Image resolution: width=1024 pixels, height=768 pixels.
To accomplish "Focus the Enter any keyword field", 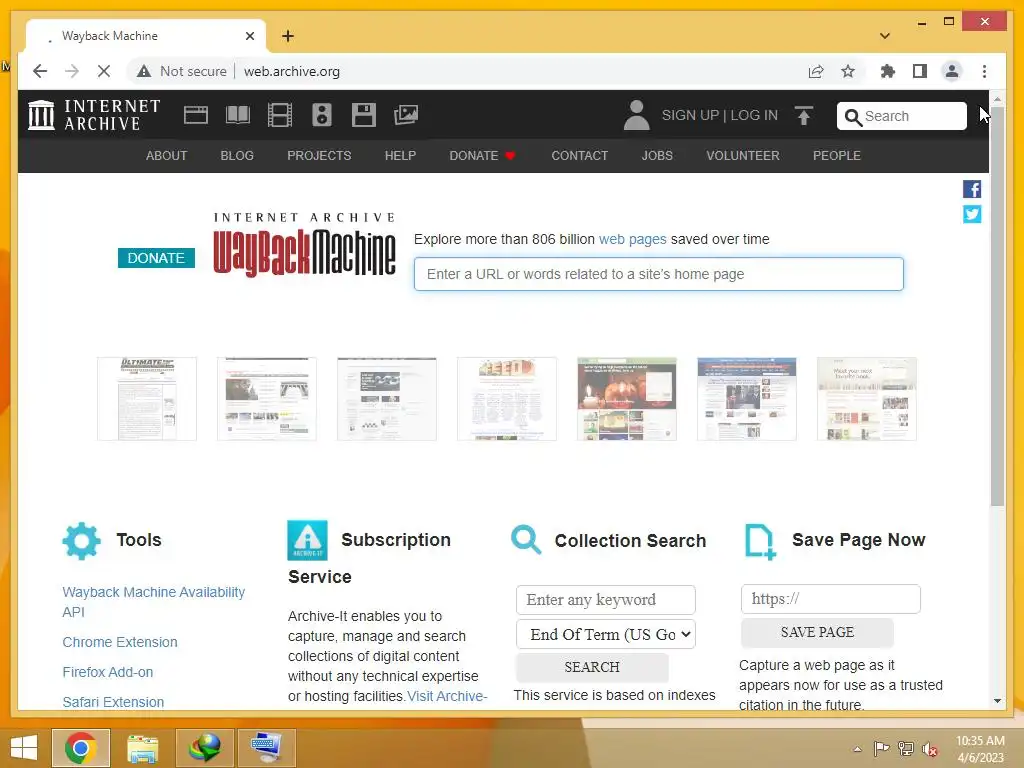I will [x=605, y=600].
